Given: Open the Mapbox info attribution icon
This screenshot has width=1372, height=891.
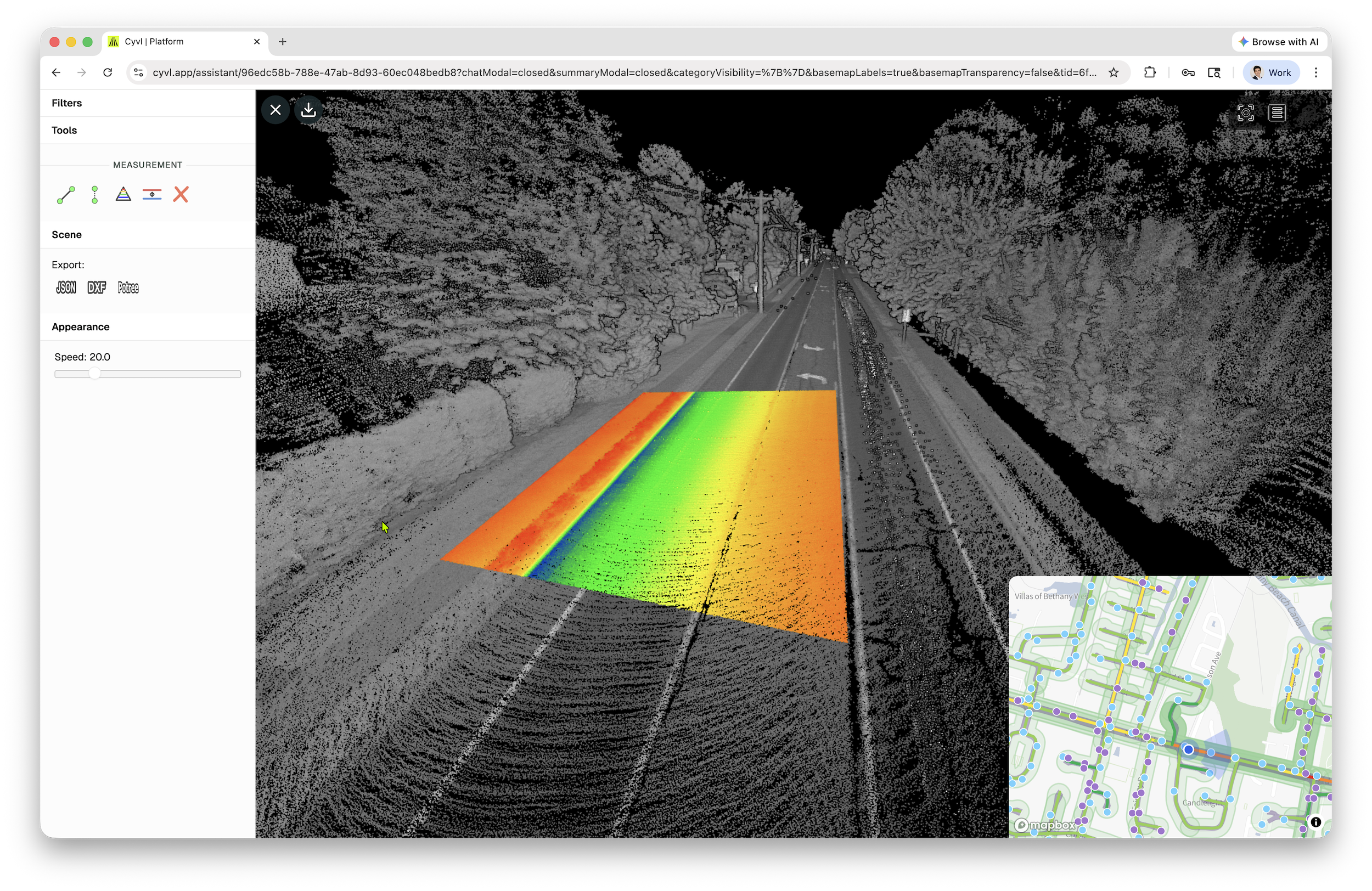Looking at the screenshot, I should (x=1315, y=822).
